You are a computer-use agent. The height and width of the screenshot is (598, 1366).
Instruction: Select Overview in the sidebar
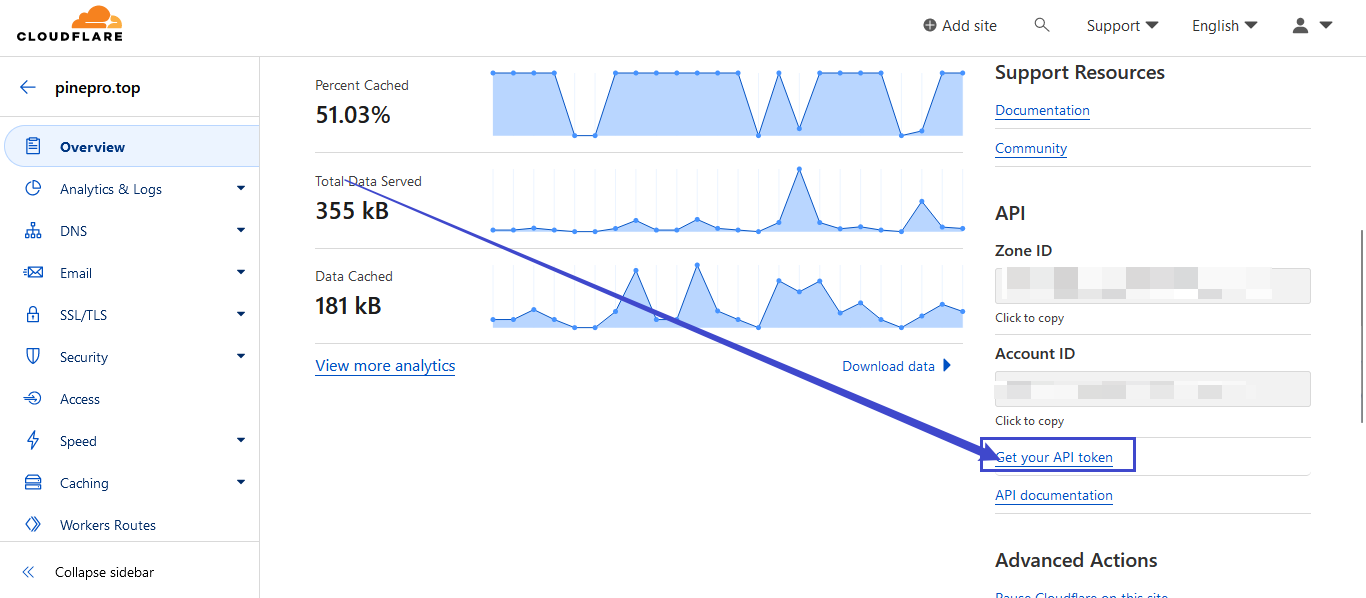pos(92,147)
